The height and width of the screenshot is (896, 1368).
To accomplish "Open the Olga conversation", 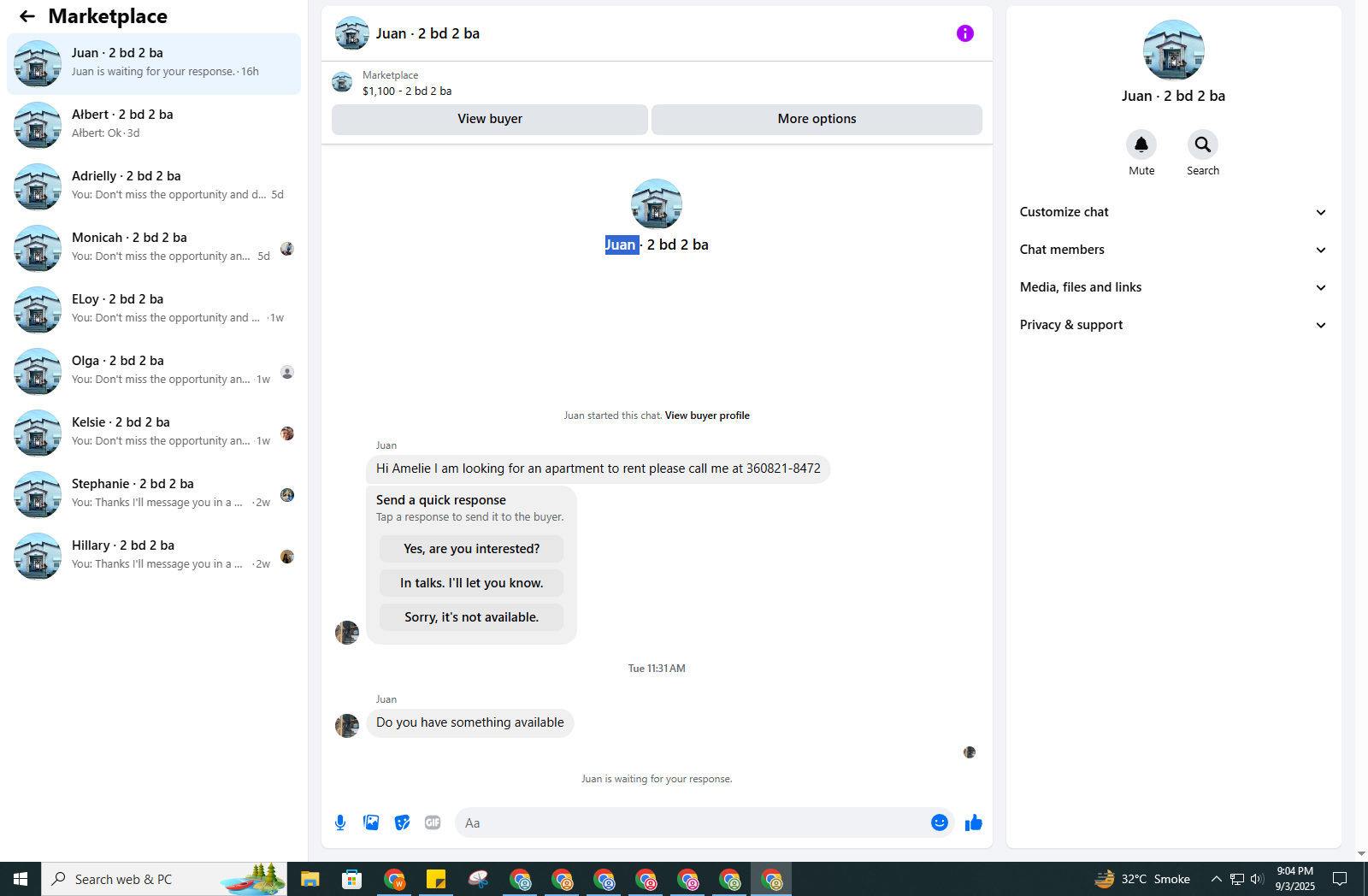I will (x=154, y=372).
